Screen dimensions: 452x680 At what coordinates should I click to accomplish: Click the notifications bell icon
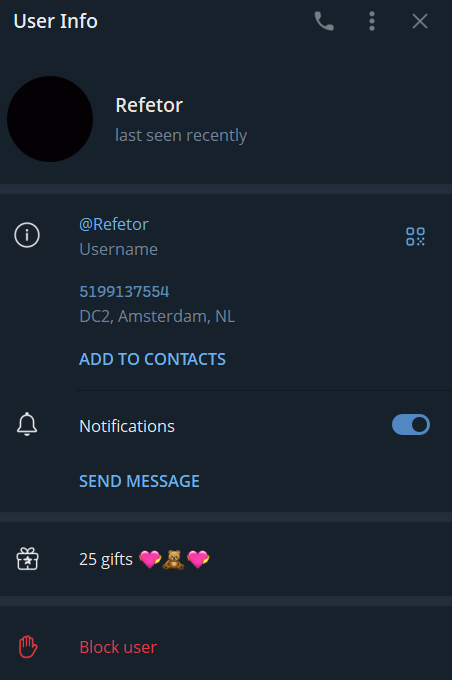click(x=27, y=424)
